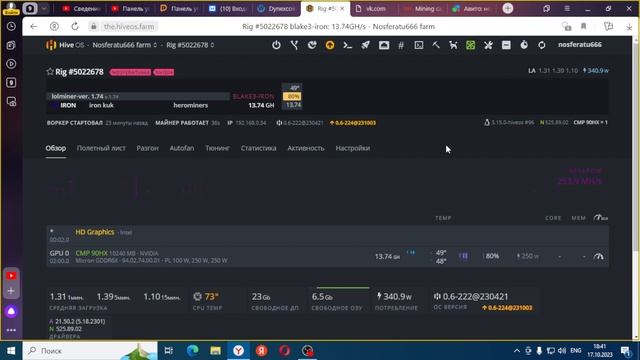
Task: Go back with the browser back arrow
Action: click(x=33, y=27)
